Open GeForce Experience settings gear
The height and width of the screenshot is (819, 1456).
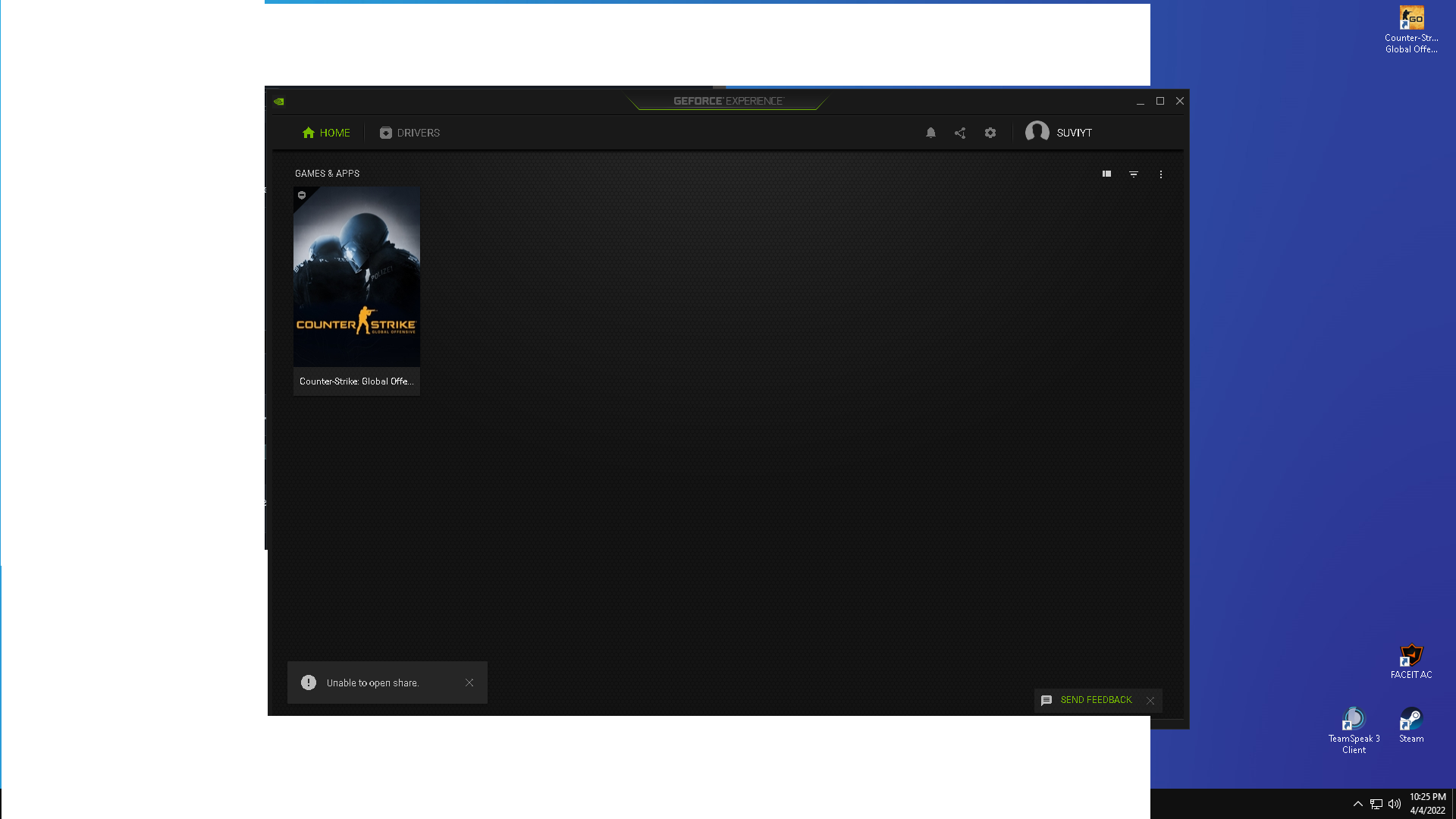pos(990,133)
